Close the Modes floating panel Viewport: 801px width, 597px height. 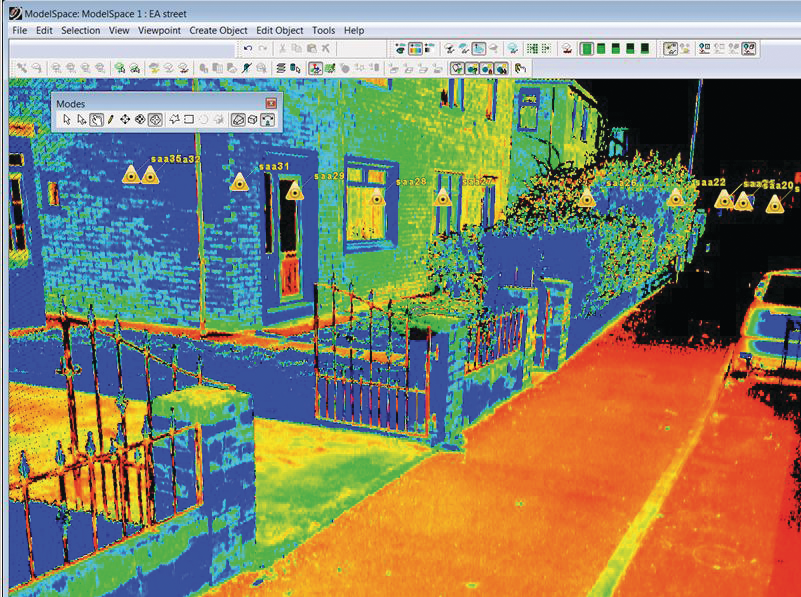pyautogui.click(x=270, y=103)
